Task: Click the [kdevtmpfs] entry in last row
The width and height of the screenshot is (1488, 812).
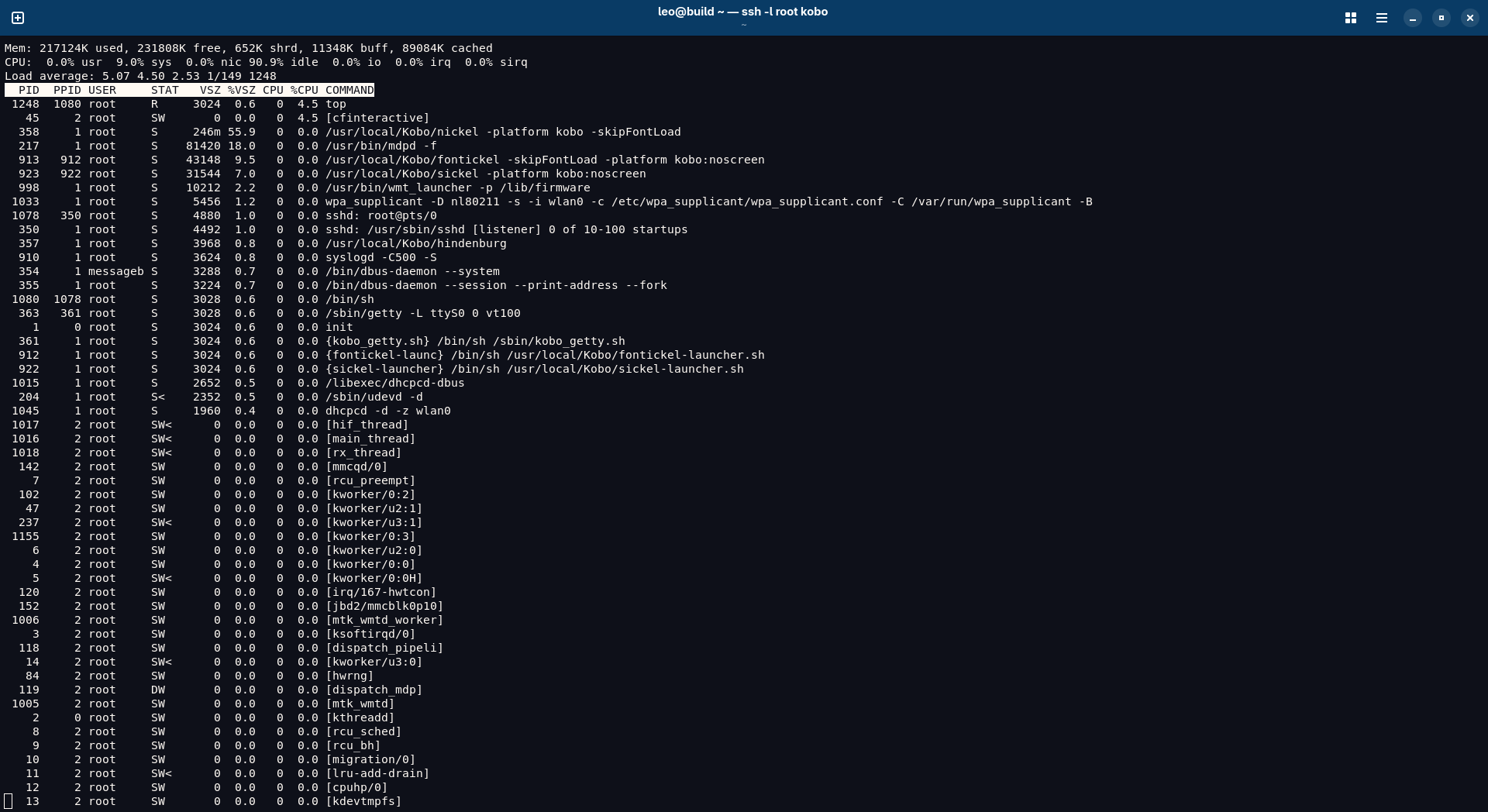Action: pos(363,801)
